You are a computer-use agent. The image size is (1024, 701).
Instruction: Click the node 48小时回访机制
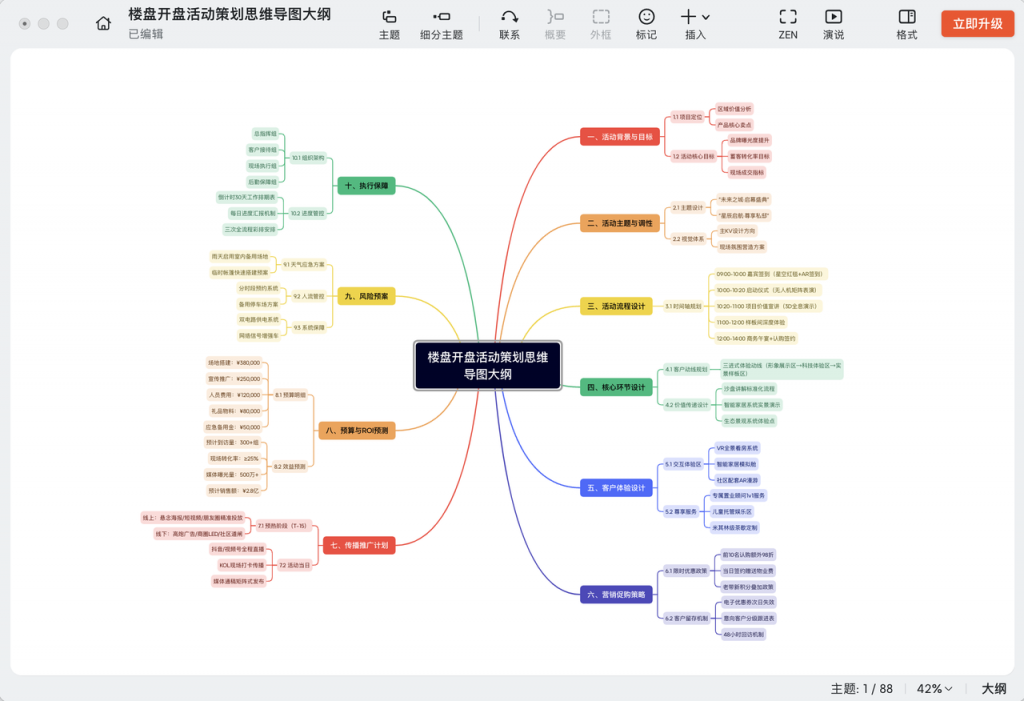[743, 634]
